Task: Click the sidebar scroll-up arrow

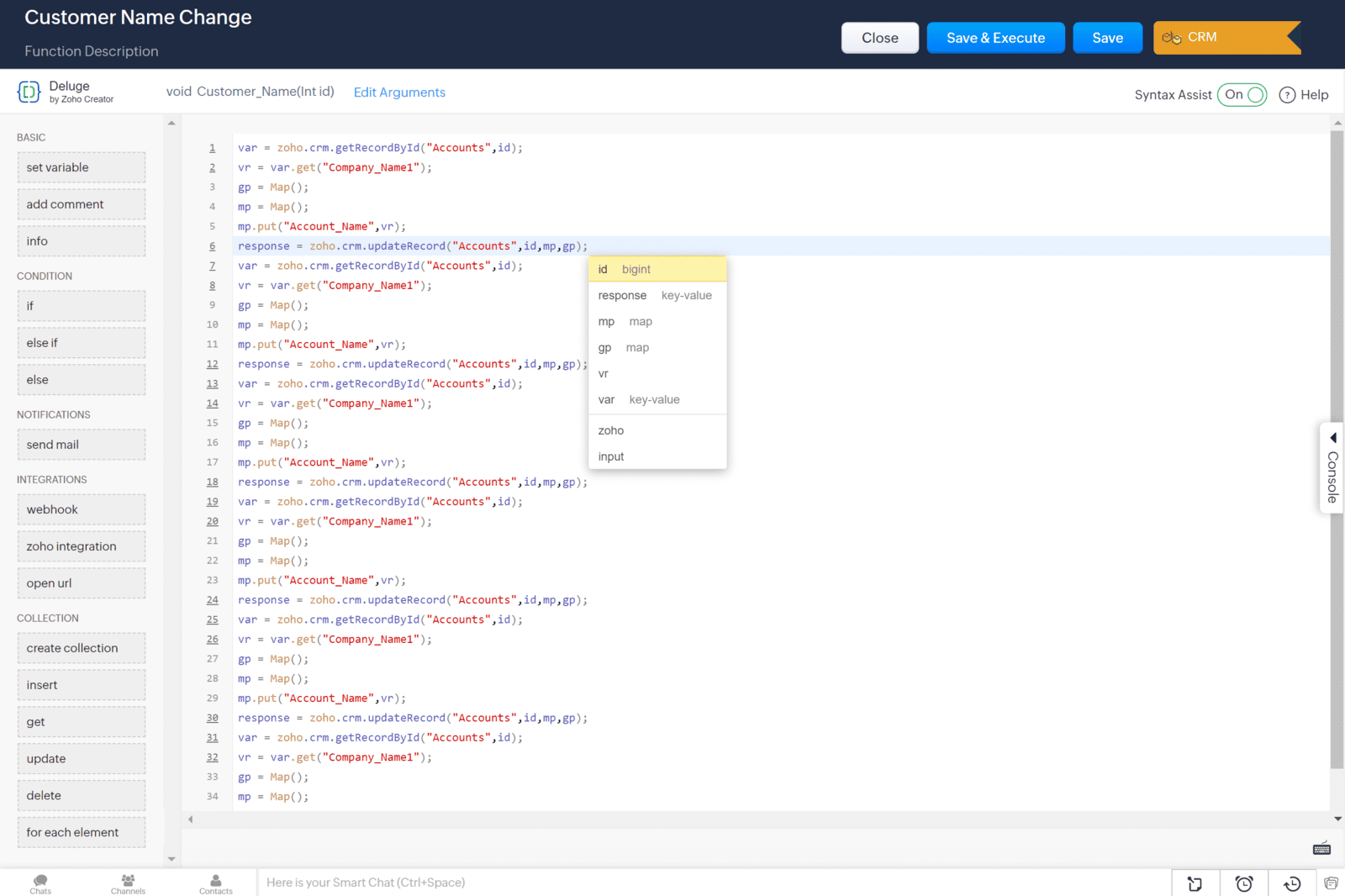Action: click(x=171, y=124)
